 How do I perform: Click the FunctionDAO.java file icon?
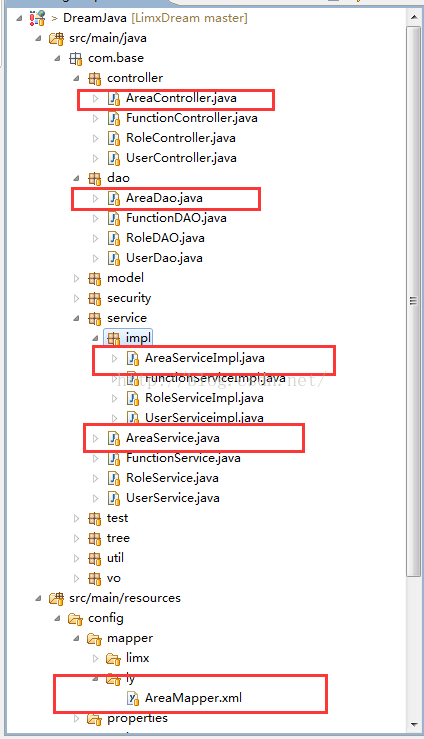pos(114,218)
